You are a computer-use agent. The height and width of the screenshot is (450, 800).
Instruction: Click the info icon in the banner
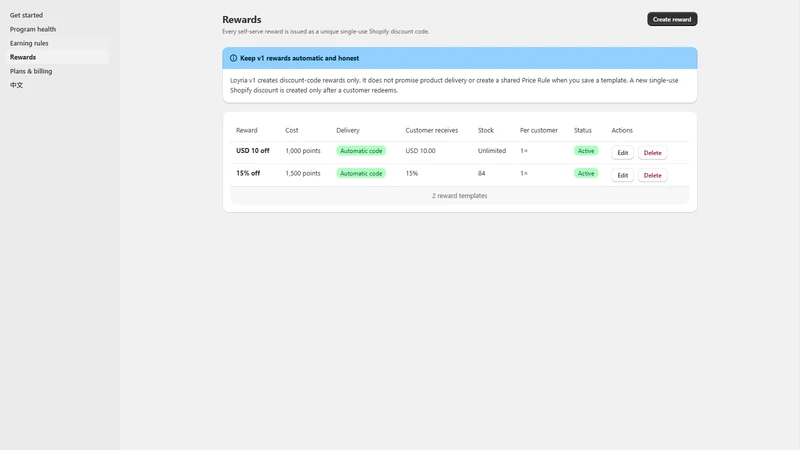click(233, 58)
